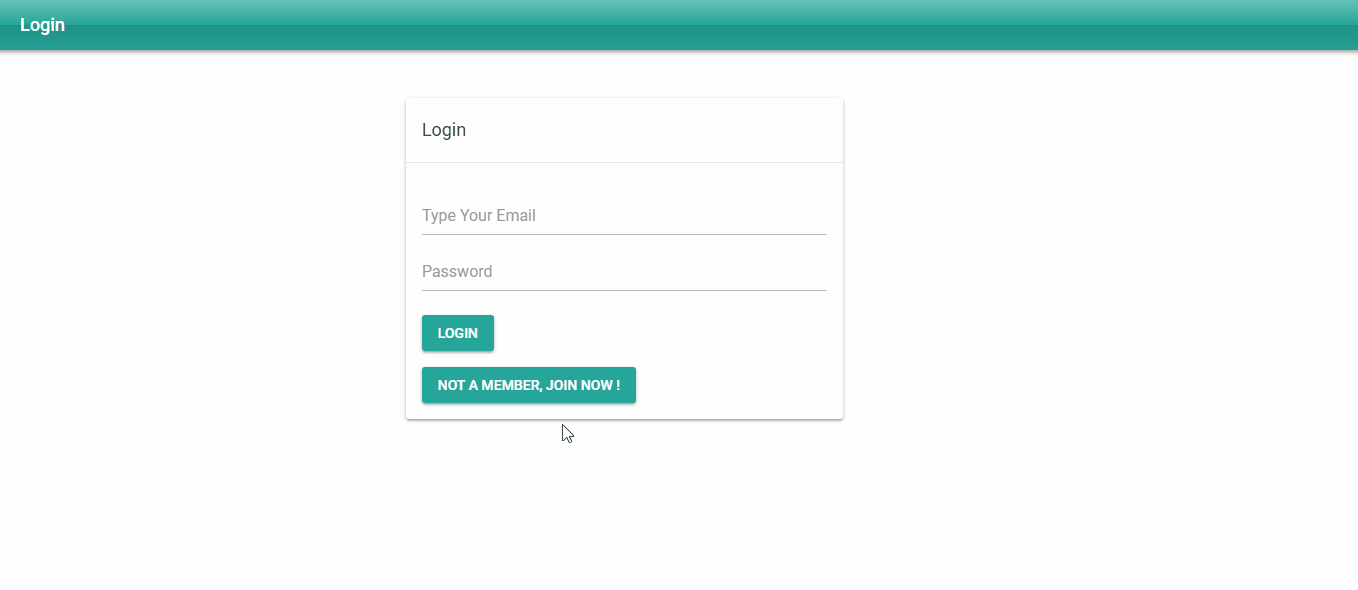Select the Type Your Email placeholder label

coord(479,215)
